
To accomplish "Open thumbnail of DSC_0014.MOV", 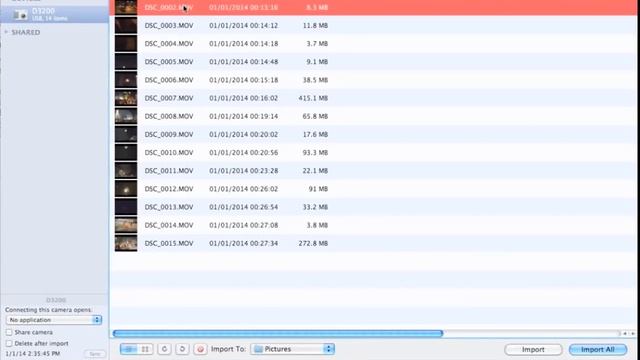I will [126, 225].
